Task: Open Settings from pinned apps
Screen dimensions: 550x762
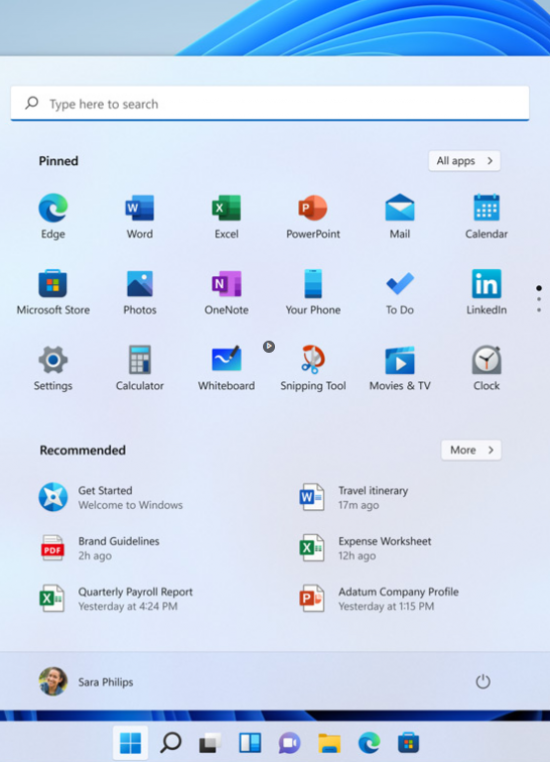Action: (53, 368)
